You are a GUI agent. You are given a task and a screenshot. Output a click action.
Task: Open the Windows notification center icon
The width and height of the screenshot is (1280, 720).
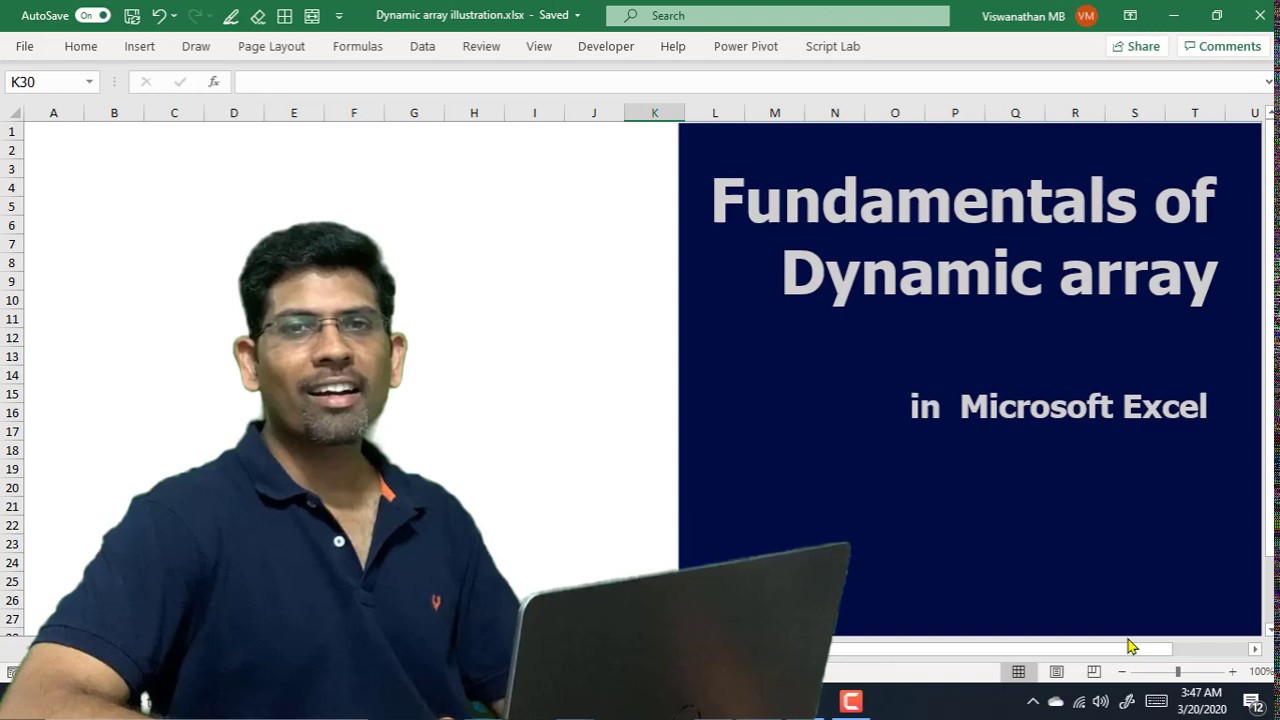pyautogui.click(x=1252, y=702)
